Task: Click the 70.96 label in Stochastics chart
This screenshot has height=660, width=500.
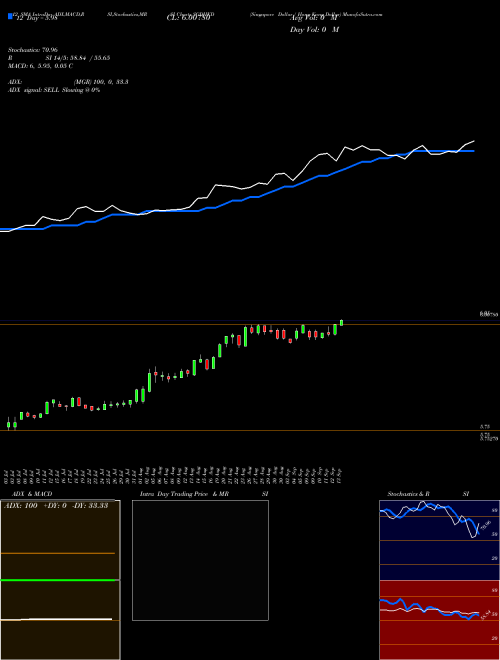Action: (x=486, y=525)
